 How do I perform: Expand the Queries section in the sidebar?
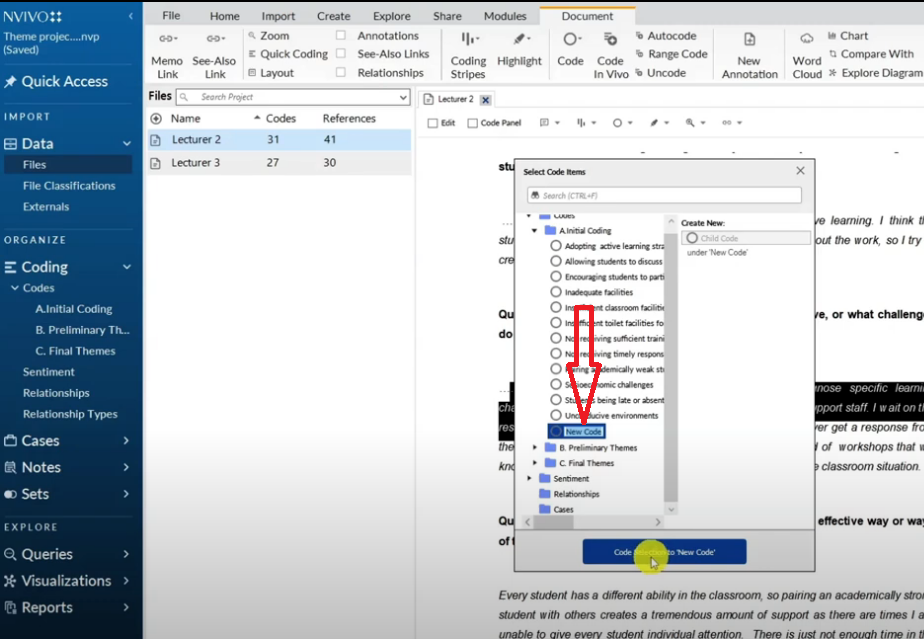tap(126, 554)
